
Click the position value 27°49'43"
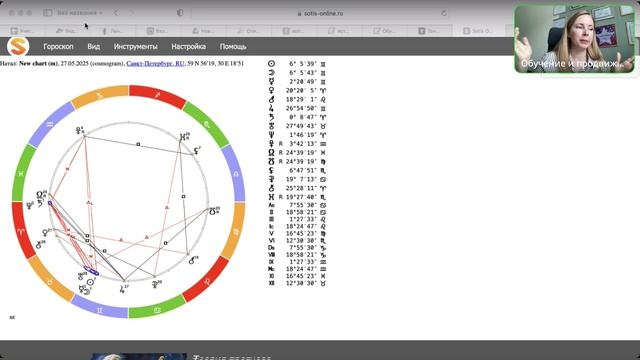301,126
